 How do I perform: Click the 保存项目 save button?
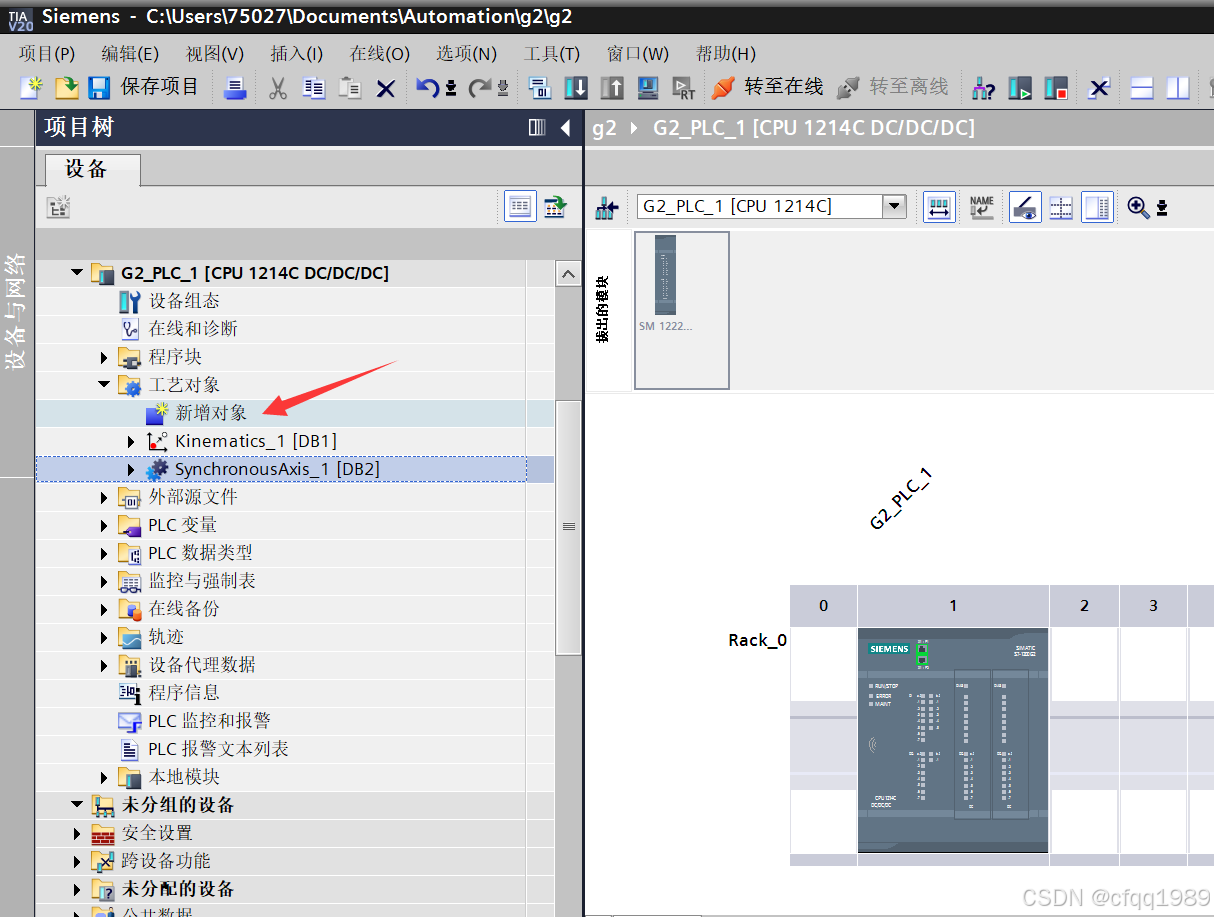143,88
